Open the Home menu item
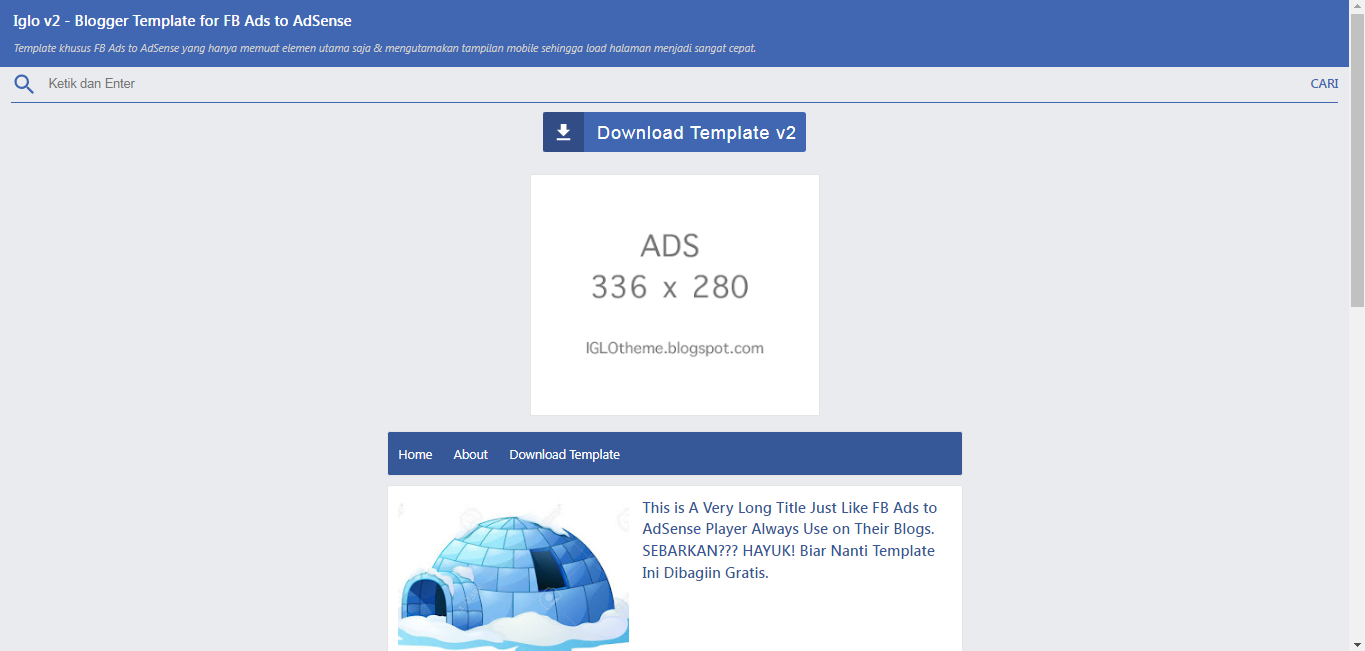 415,454
